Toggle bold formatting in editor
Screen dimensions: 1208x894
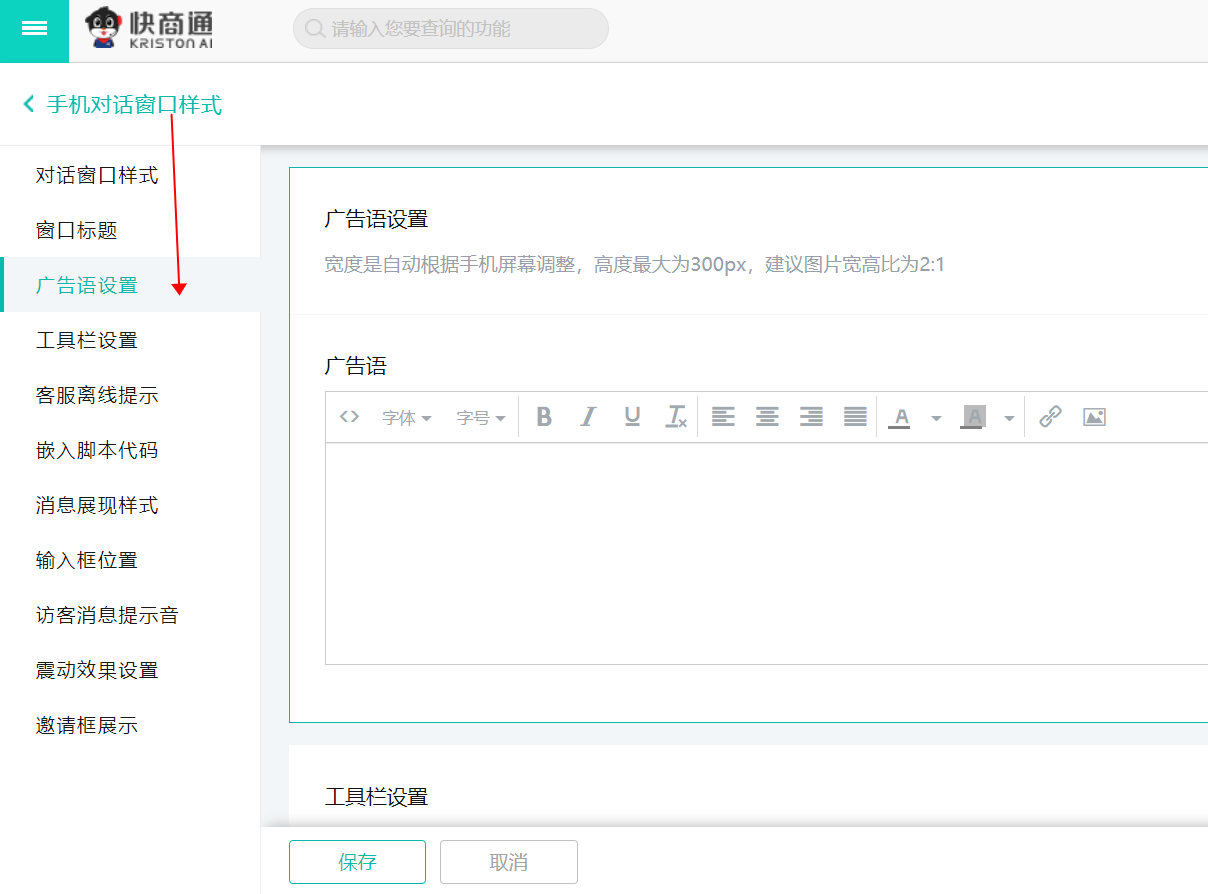click(x=544, y=417)
